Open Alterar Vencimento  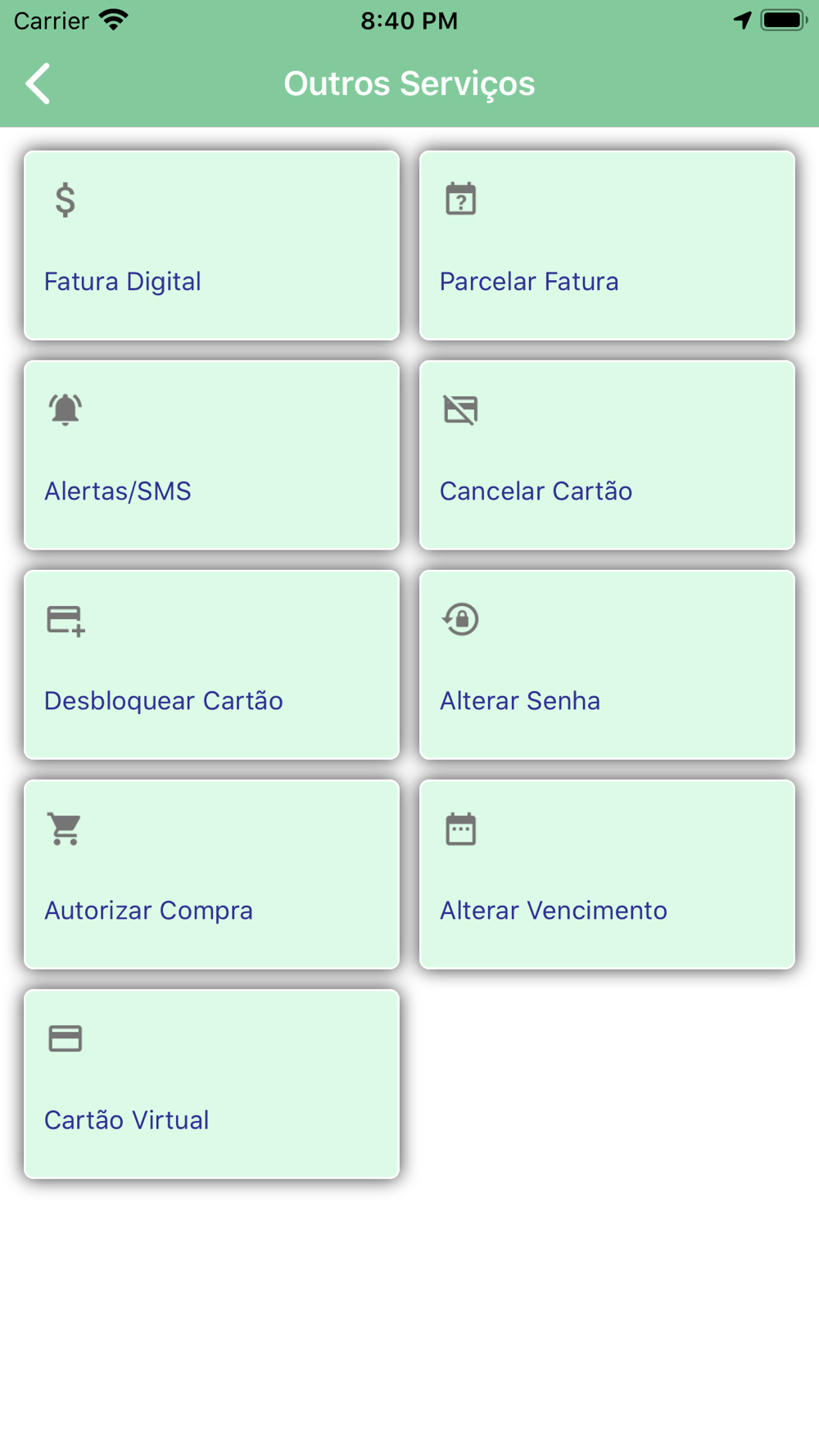pyautogui.click(x=608, y=875)
